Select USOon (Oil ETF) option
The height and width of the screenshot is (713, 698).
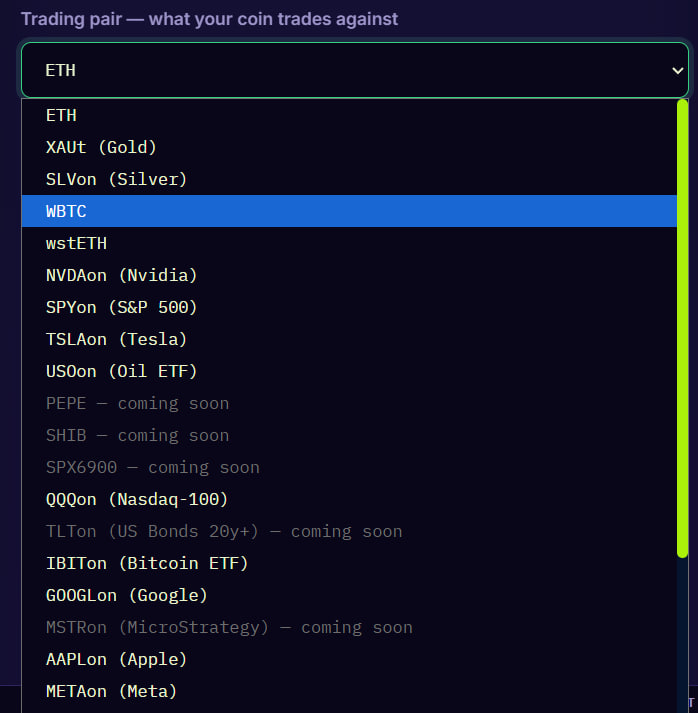349,371
